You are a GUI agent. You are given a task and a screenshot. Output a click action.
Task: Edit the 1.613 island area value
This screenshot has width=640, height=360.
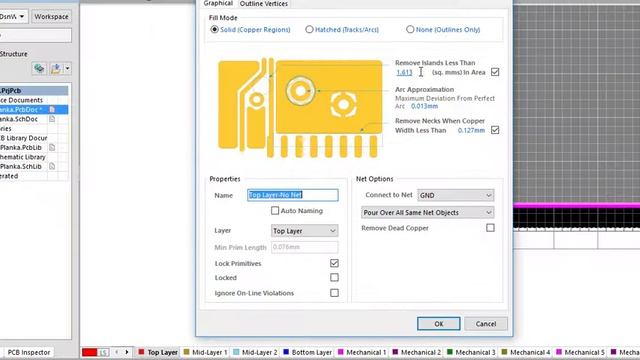click(x=404, y=72)
